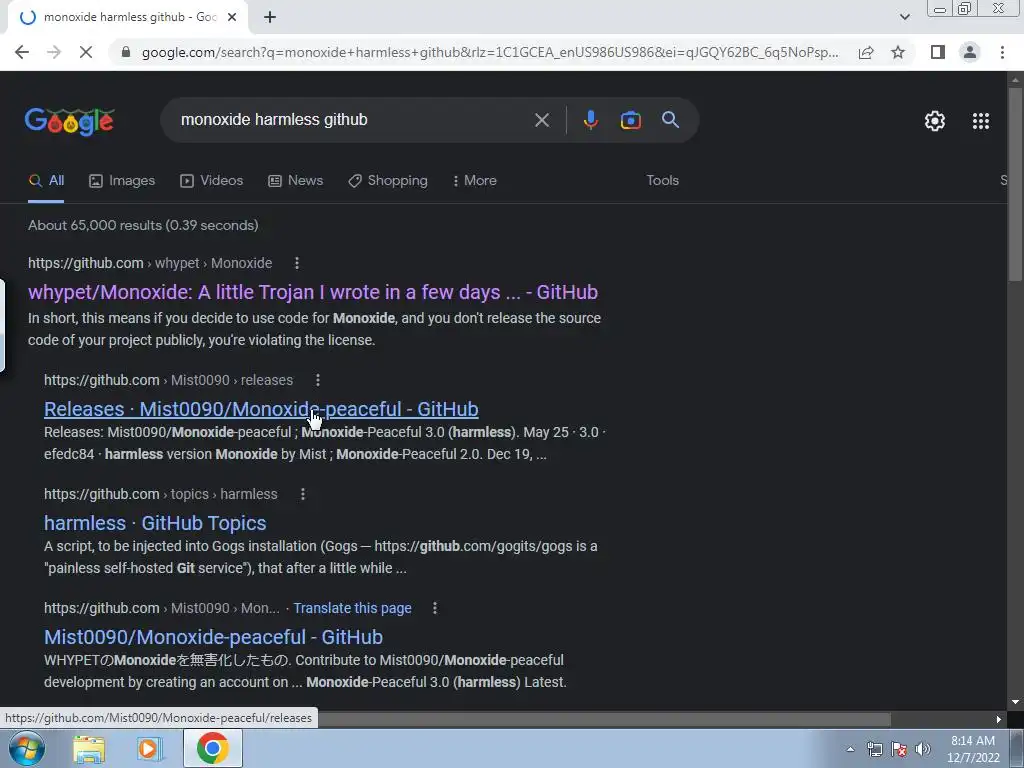The width and height of the screenshot is (1024, 768).
Task: Open the browser side panel
Action: click(x=938, y=52)
